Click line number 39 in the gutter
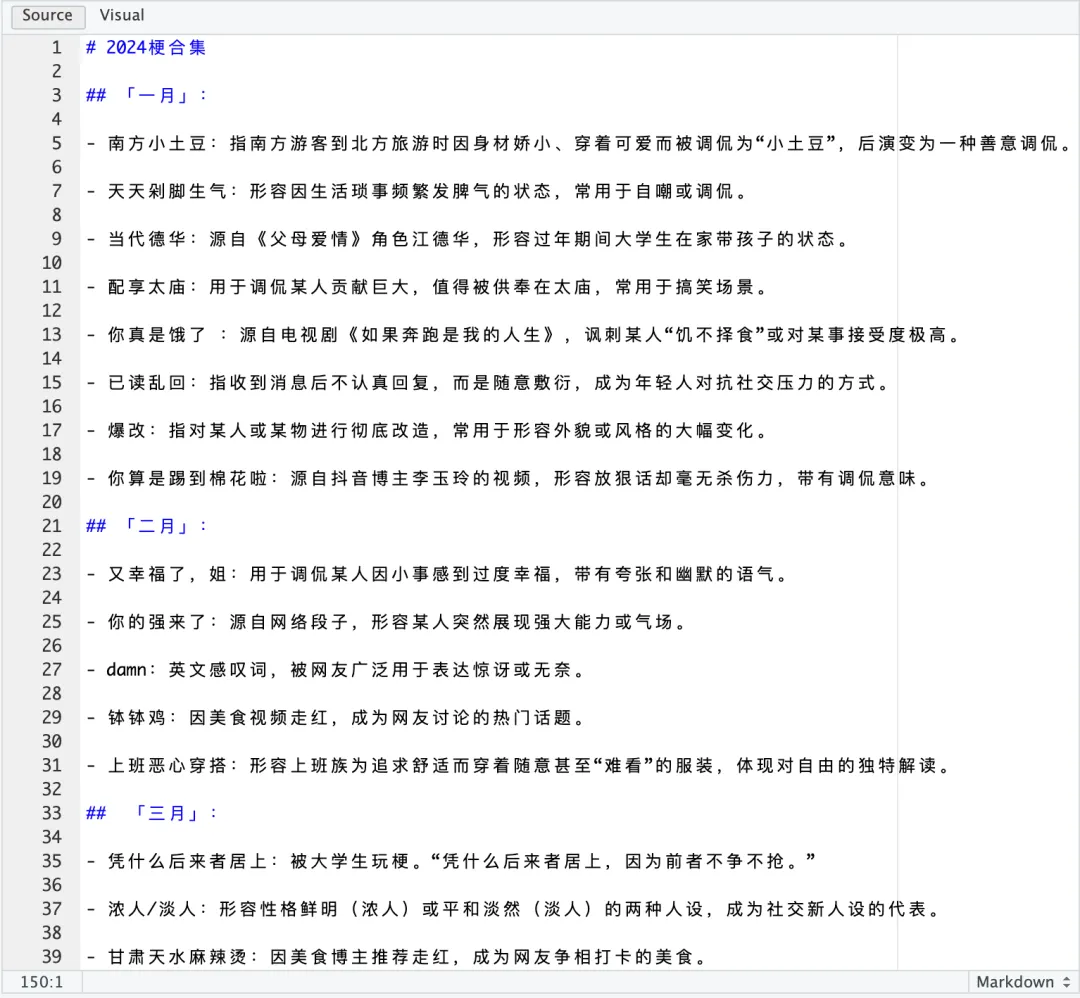1080x998 pixels. click(x=52, y=957)
